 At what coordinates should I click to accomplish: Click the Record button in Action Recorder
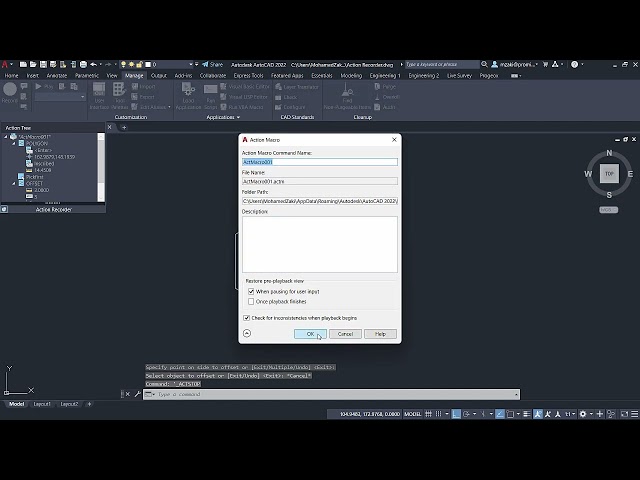tap(9, 93)
